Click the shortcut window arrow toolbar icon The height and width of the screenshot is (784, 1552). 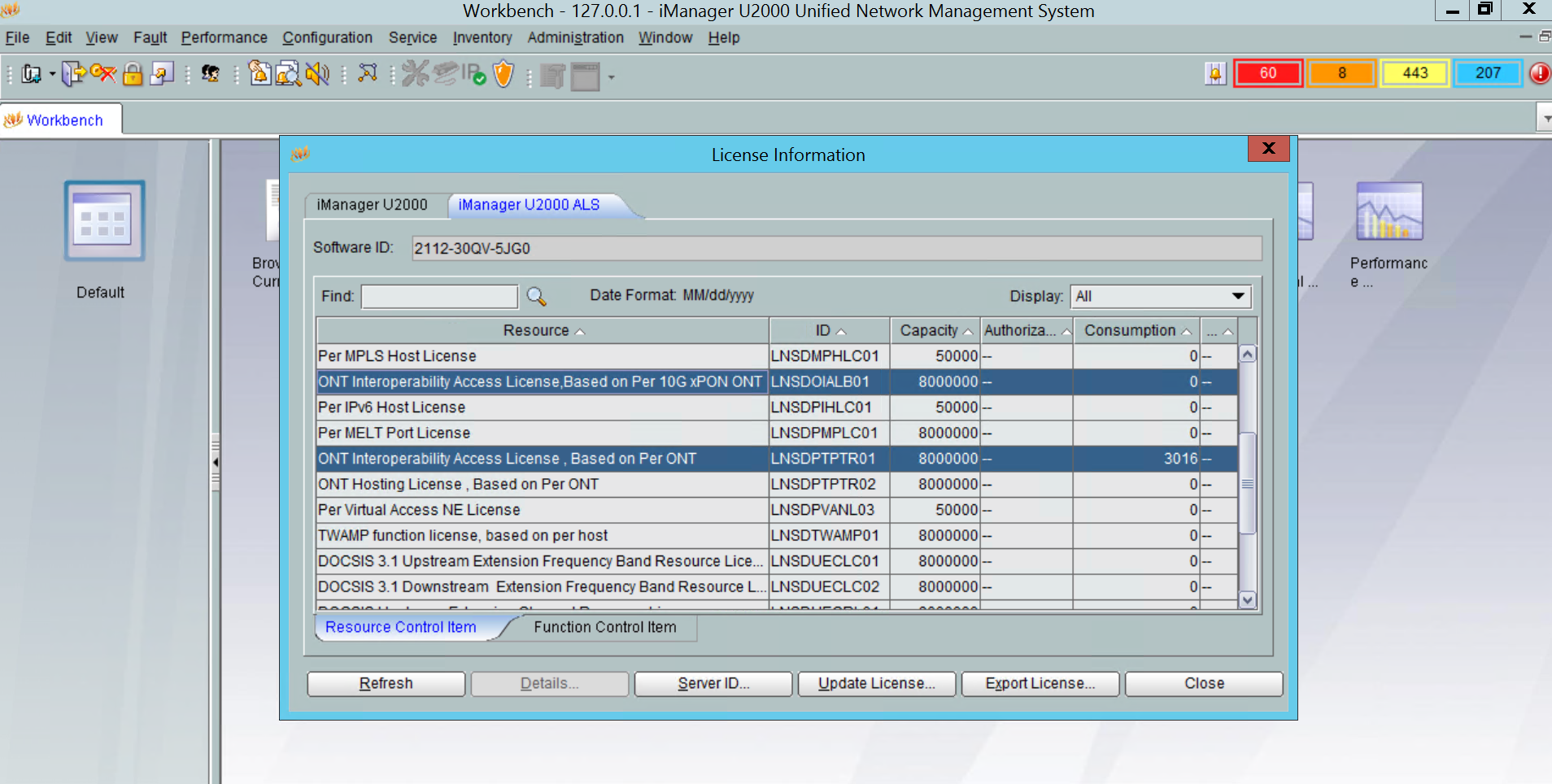[x=162, y=74]
